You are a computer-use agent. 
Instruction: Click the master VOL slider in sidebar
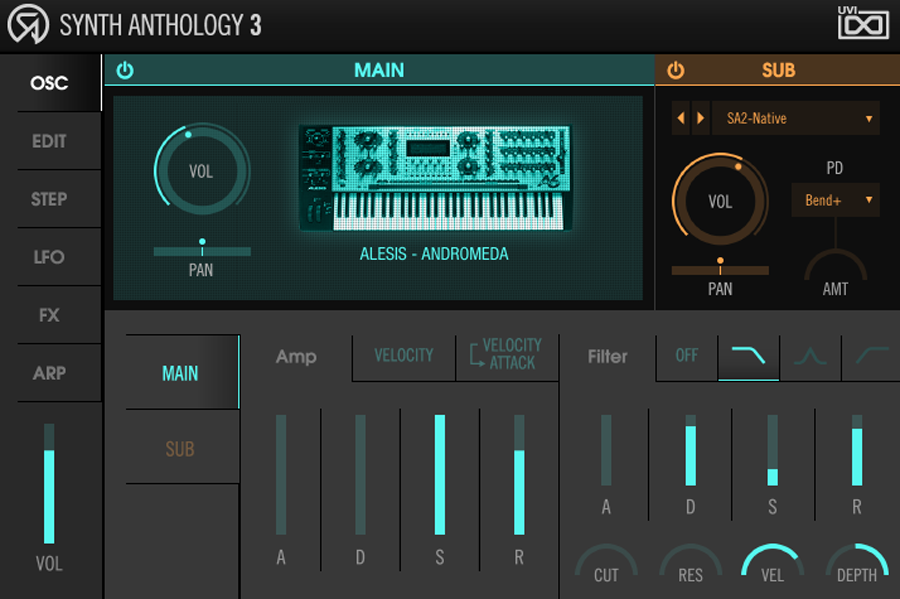pos(49,484)
